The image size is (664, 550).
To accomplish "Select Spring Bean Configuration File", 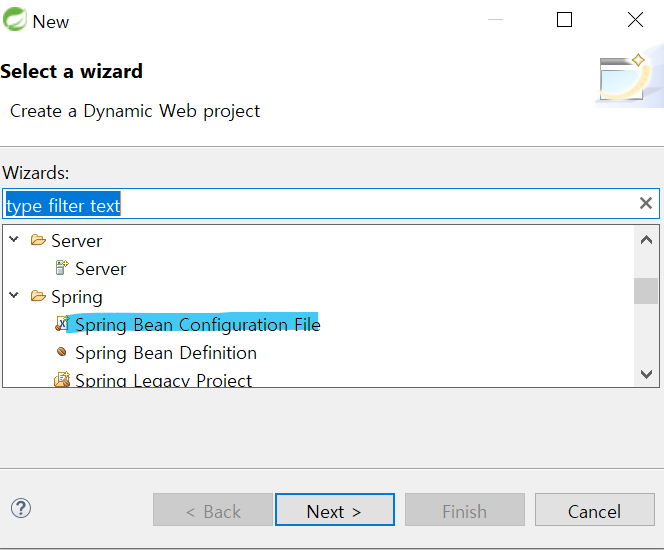I will 198,325.
